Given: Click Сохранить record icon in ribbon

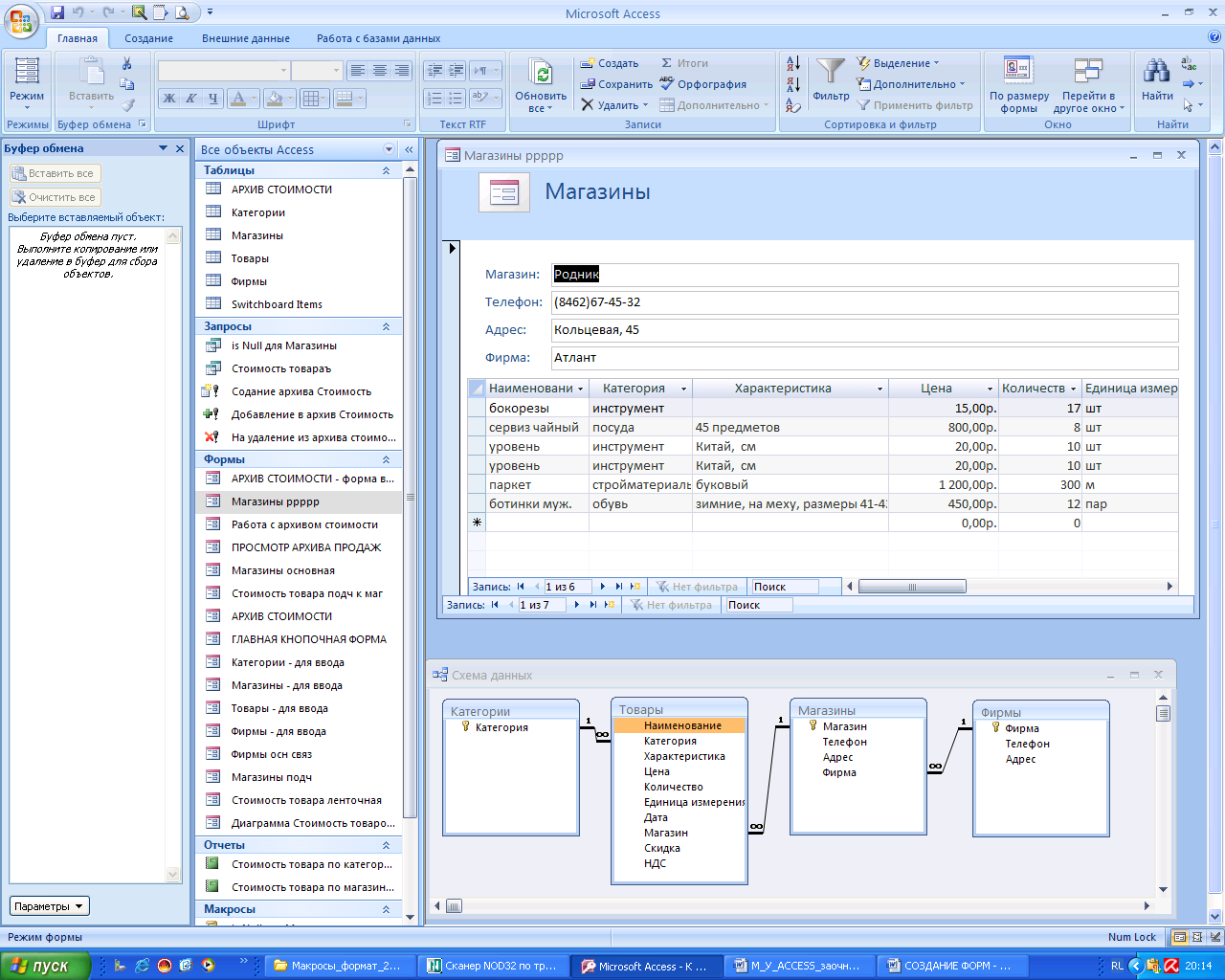Looking at the screenshot, I should [588, 84].
